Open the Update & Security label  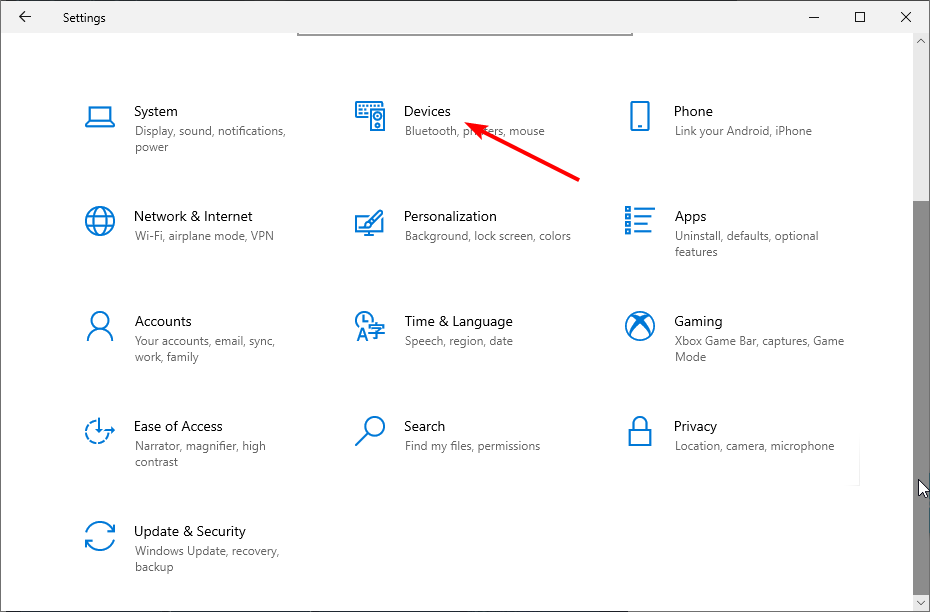pyautogui.click(x=190, y=531)
